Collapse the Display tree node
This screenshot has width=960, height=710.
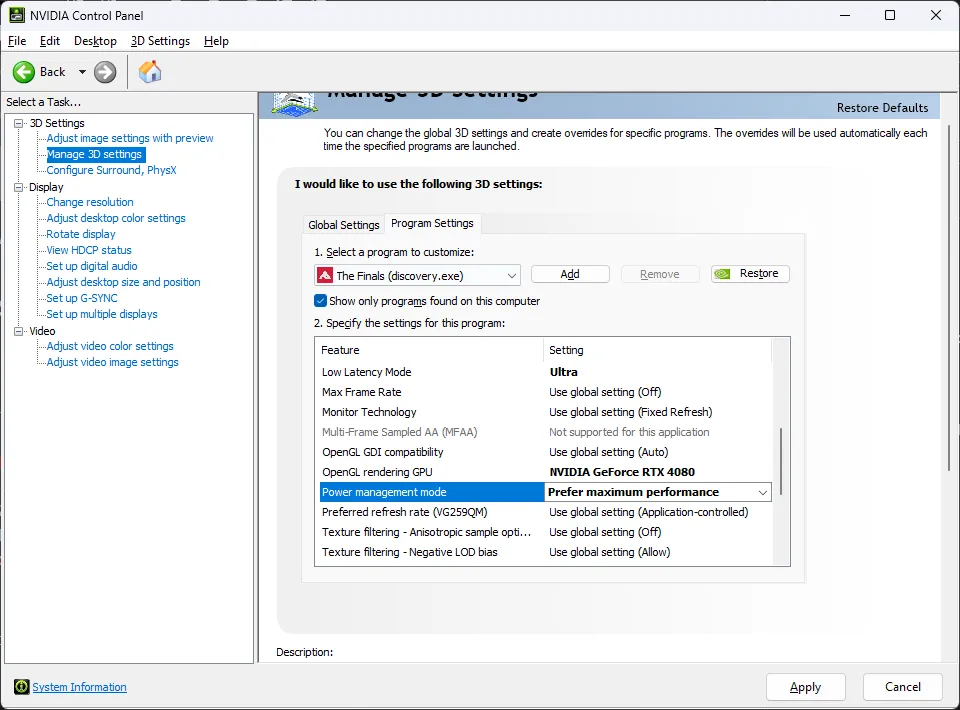[18, 187]
